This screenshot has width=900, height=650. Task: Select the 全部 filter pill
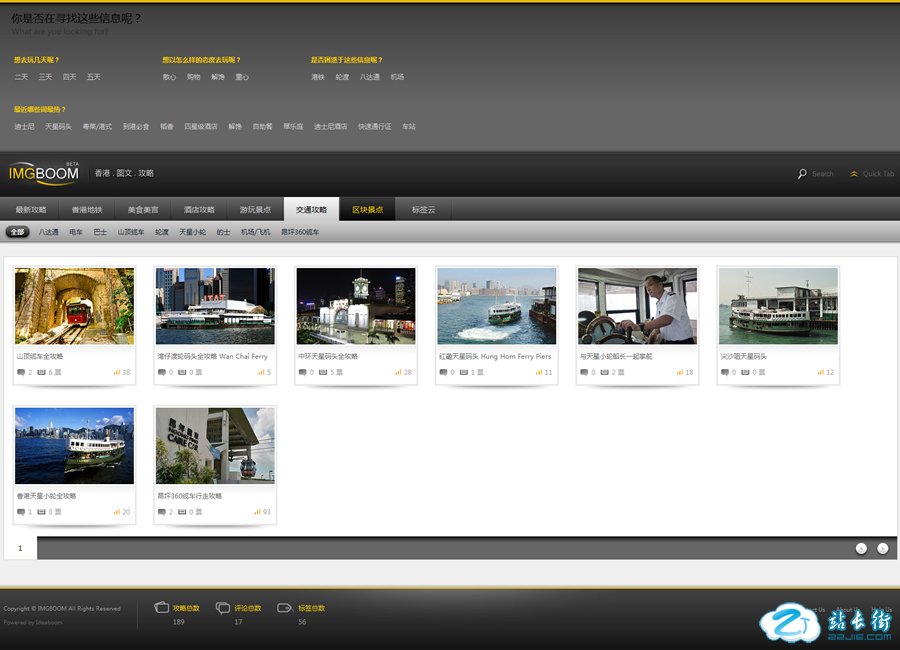click(17, 232)
